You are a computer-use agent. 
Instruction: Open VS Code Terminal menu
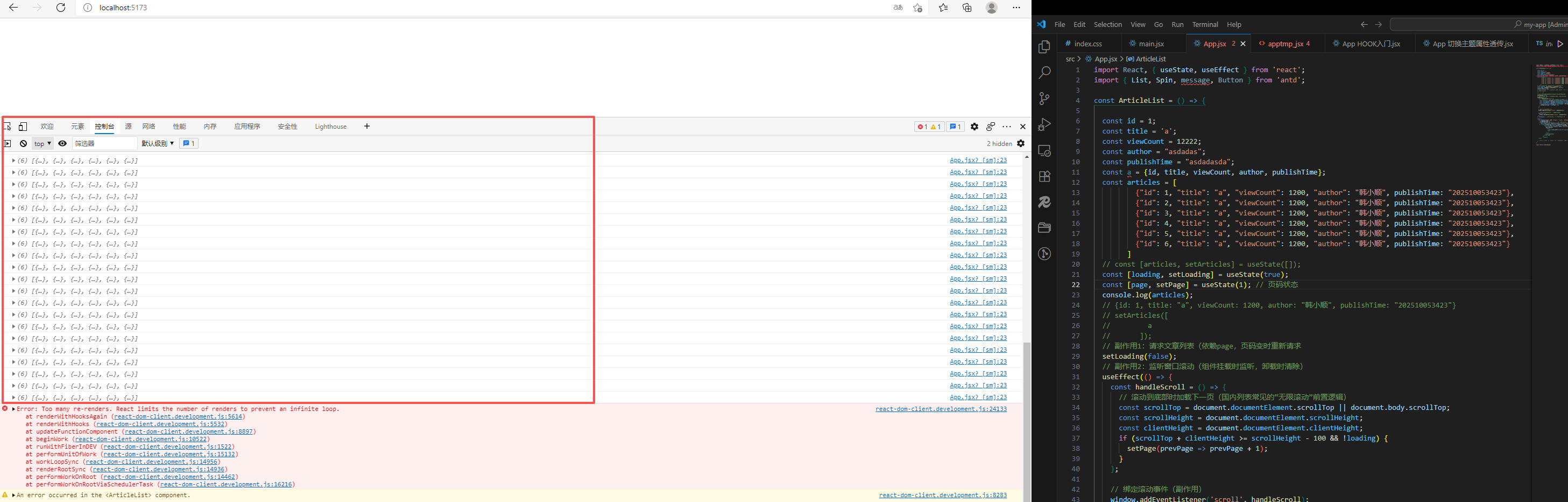[1205, 24]
